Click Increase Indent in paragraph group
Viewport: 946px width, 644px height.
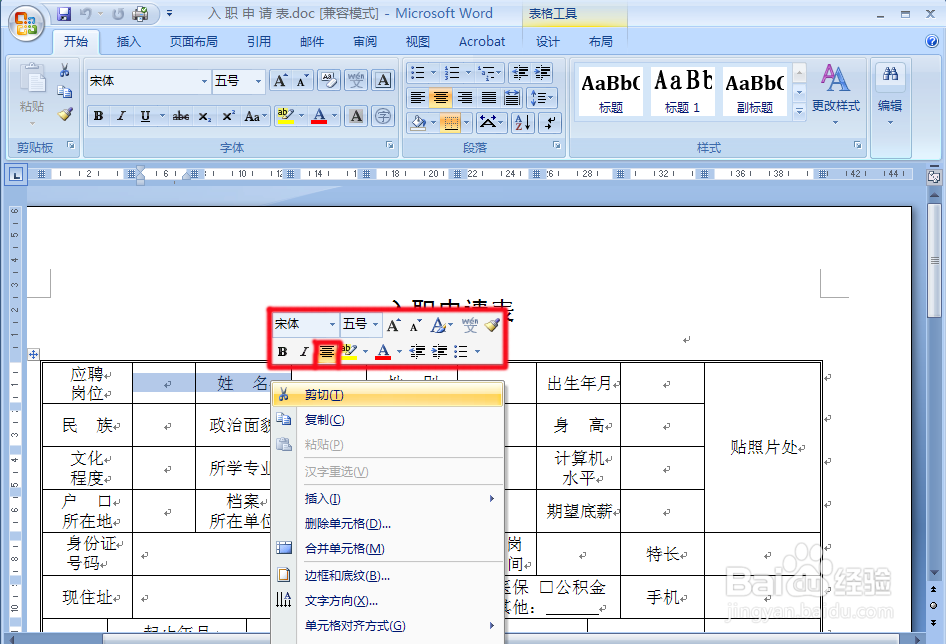point(542,73)
